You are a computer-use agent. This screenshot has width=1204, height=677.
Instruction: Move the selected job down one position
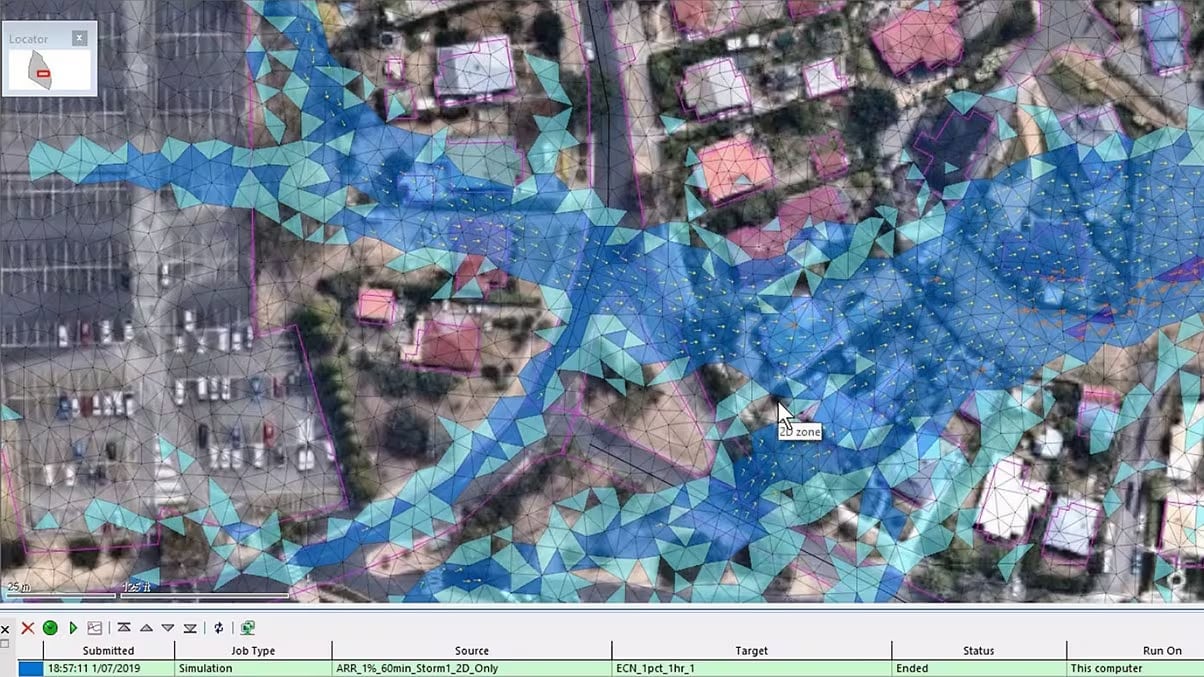pos(168,628)
